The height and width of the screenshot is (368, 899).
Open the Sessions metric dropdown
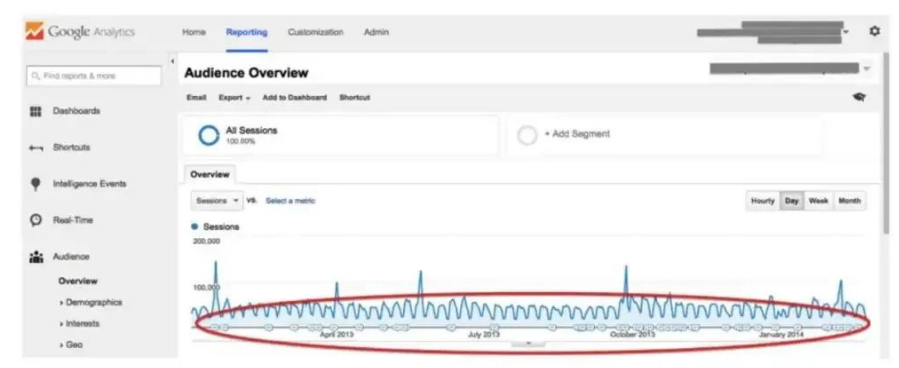217,201
